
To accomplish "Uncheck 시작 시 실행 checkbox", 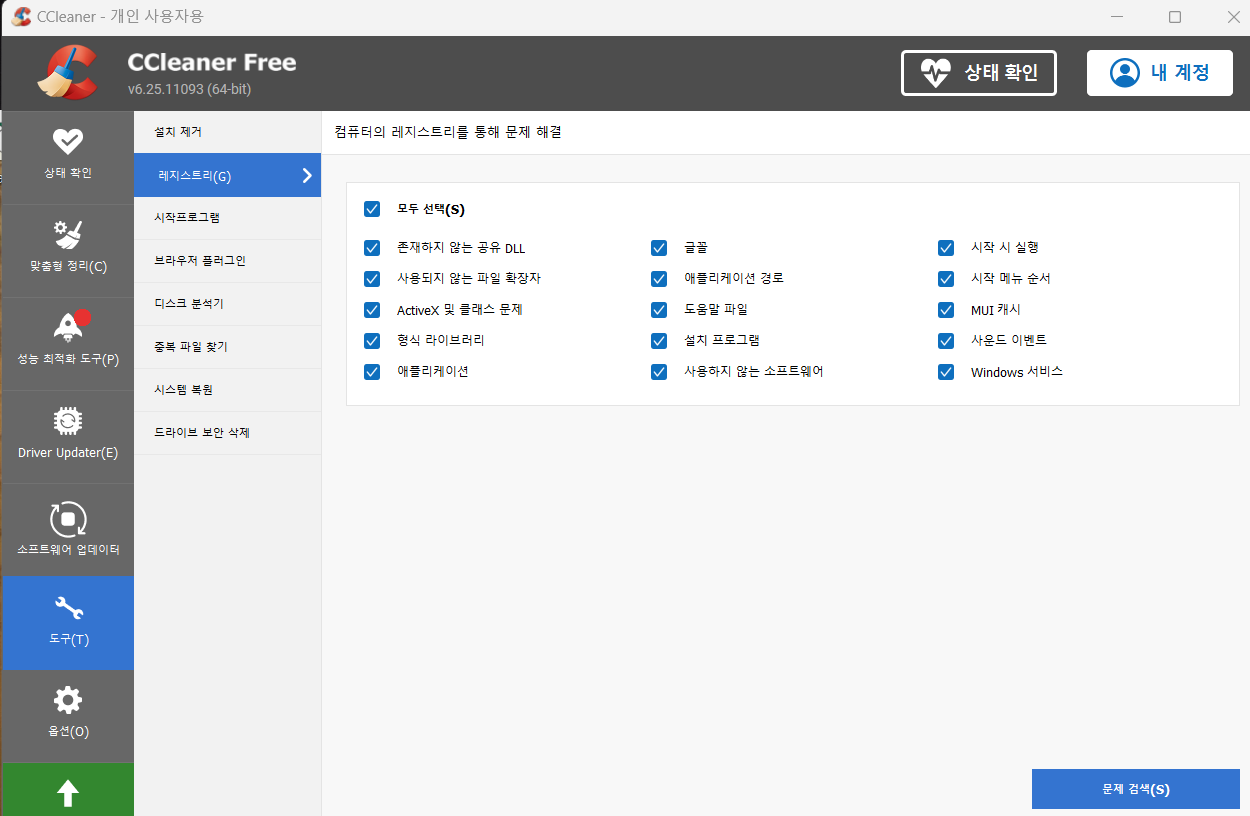I will [x=946, y=248].
